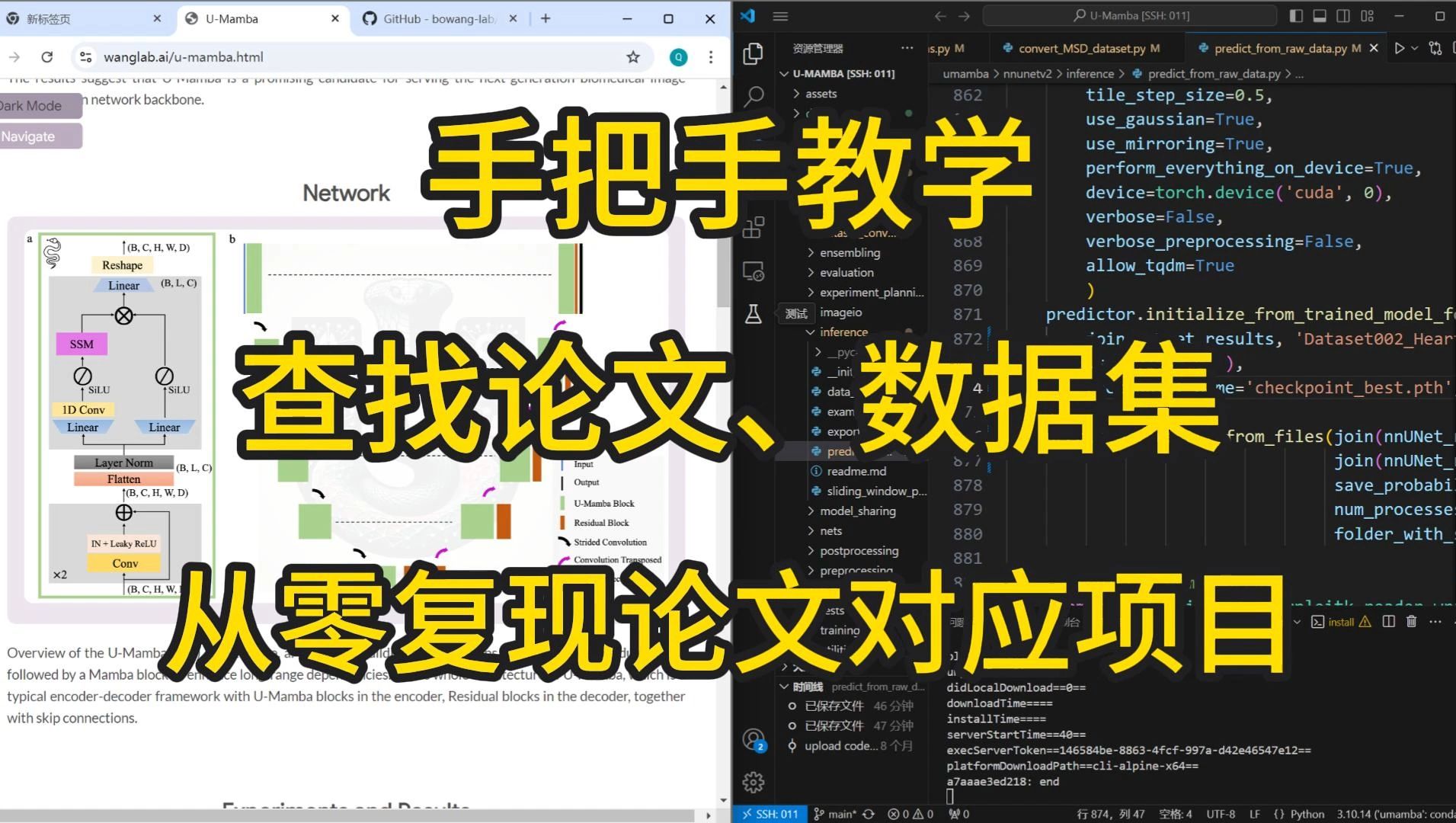Synchronize changes in VS Code status bar
Screen dimensions: 1456x823
[869, 814]
